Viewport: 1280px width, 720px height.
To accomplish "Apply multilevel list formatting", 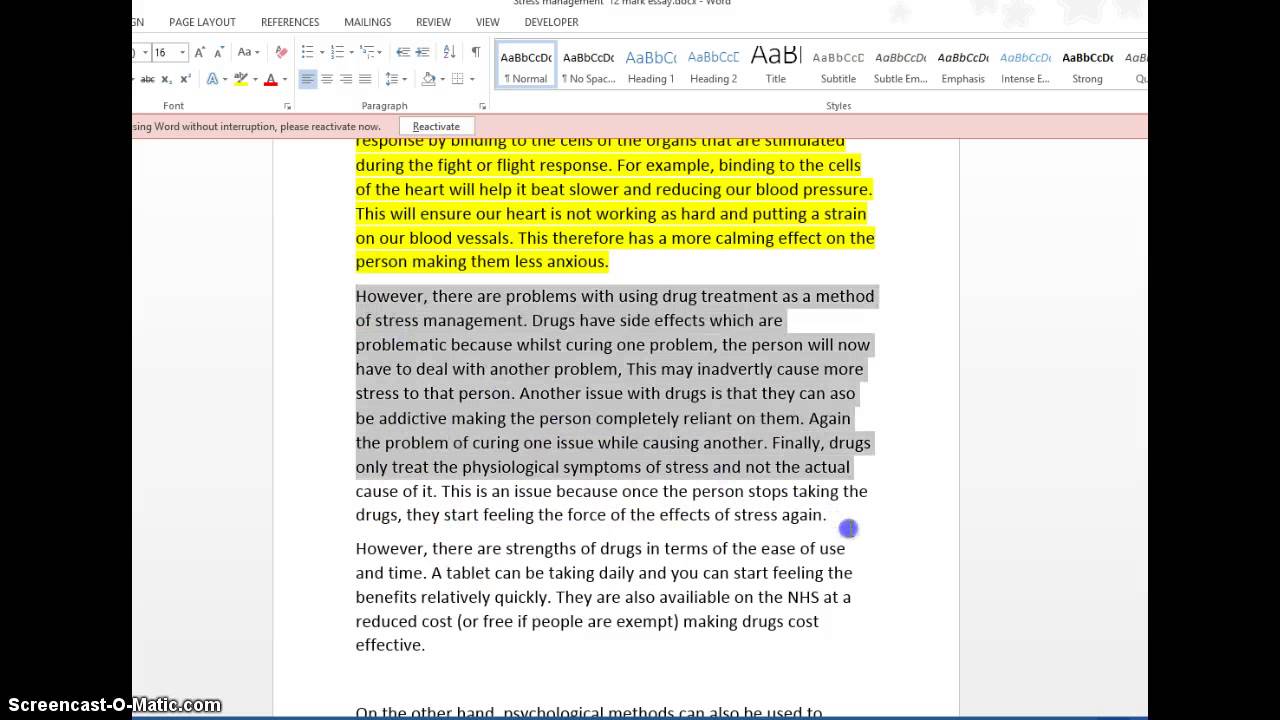I will click(367, 52).
